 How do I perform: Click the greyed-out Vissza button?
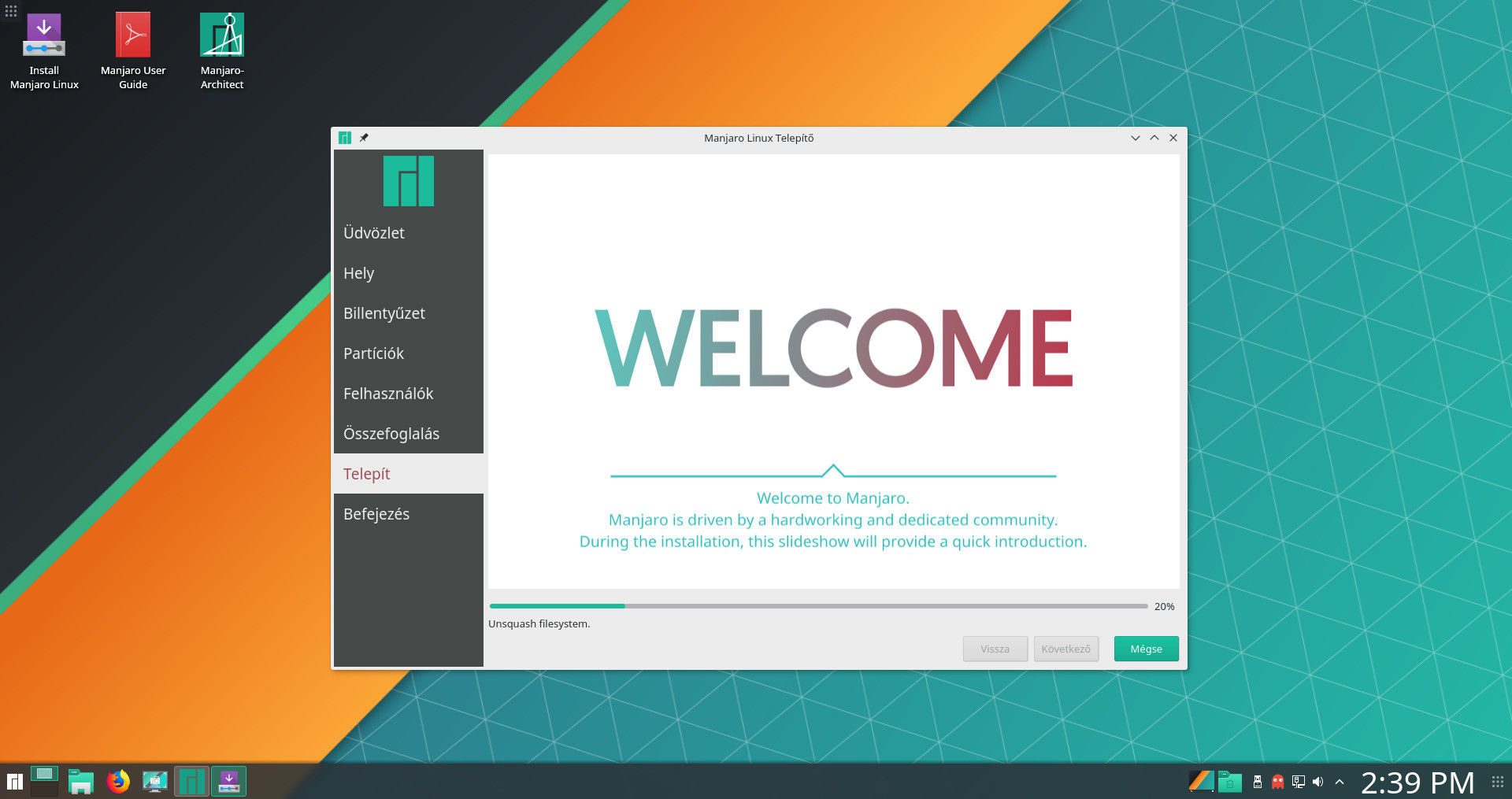tap(995, 649)
